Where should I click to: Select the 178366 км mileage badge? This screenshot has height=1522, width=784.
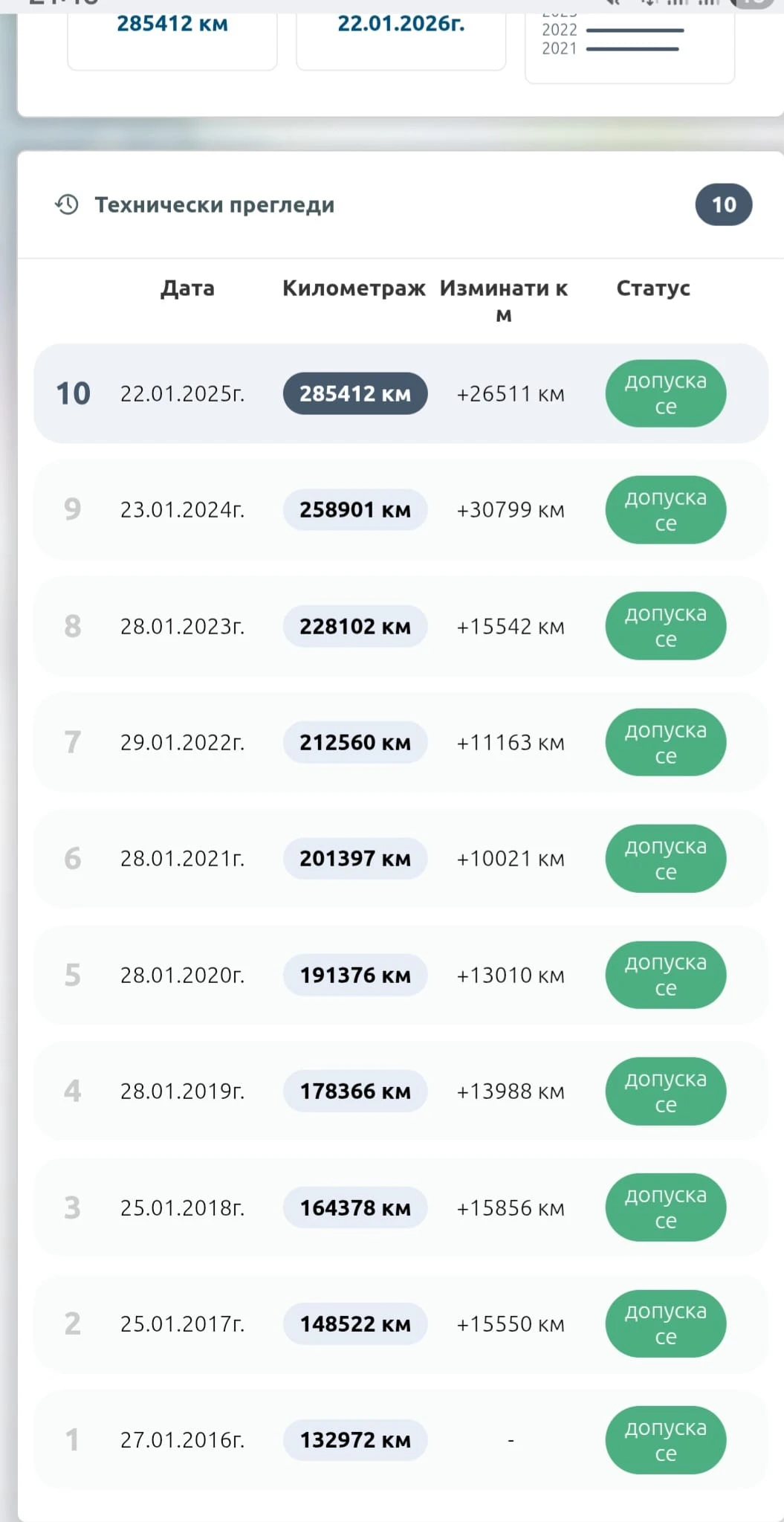(x=355, y=1091)
